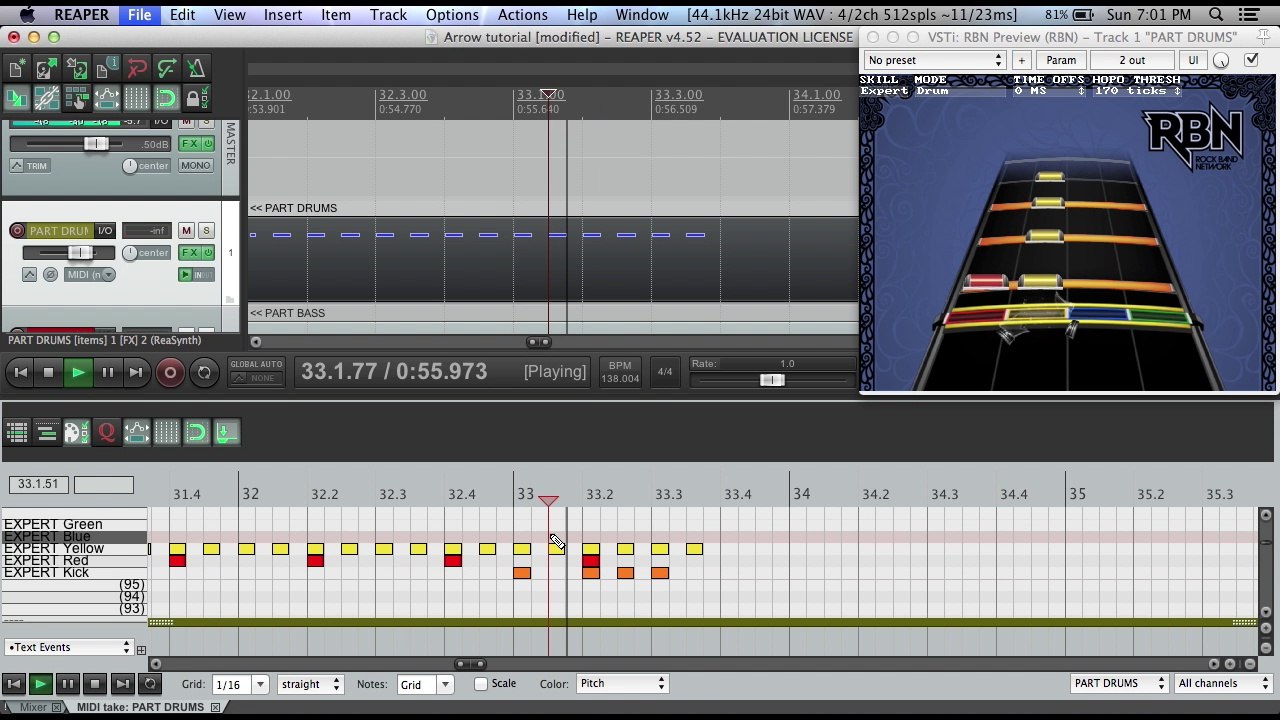The height and width of the screenshot is (720, 1280).
Task: Click the New project toolbar icon
Action: pos(17,68)
